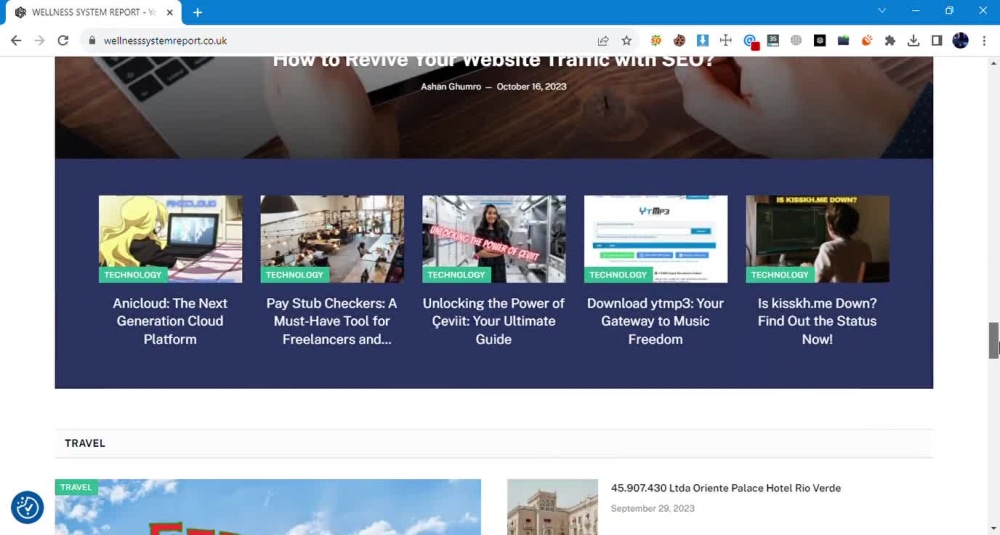
Task: Click the green TRAVEL category tag
Action: [x=76, y=487]
